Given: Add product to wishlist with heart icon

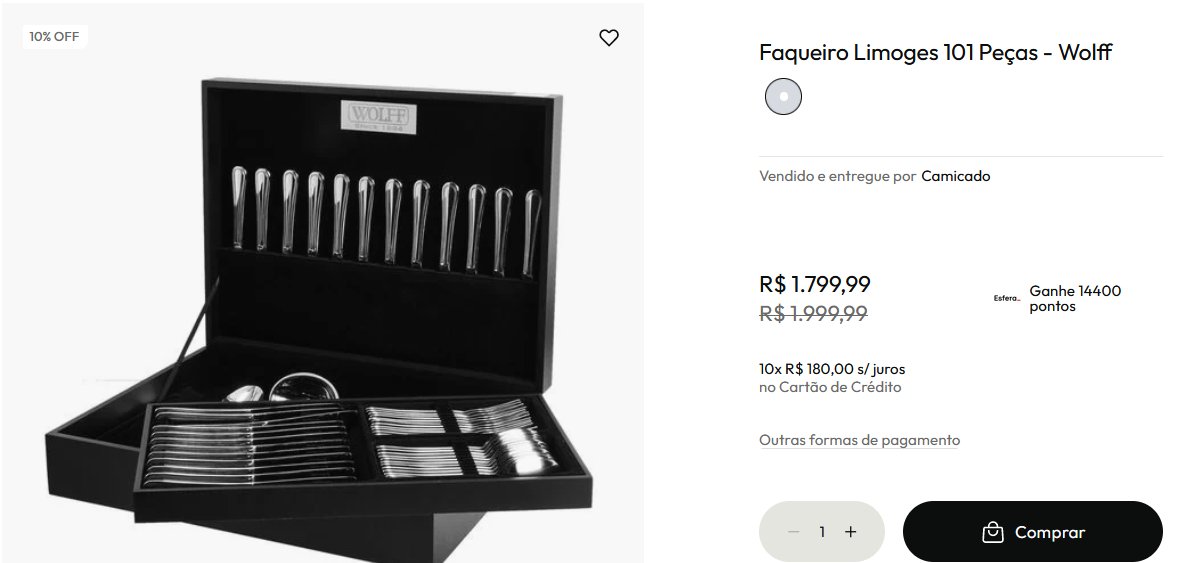Looking at the screenshot, I should click(x=608, y=37).
